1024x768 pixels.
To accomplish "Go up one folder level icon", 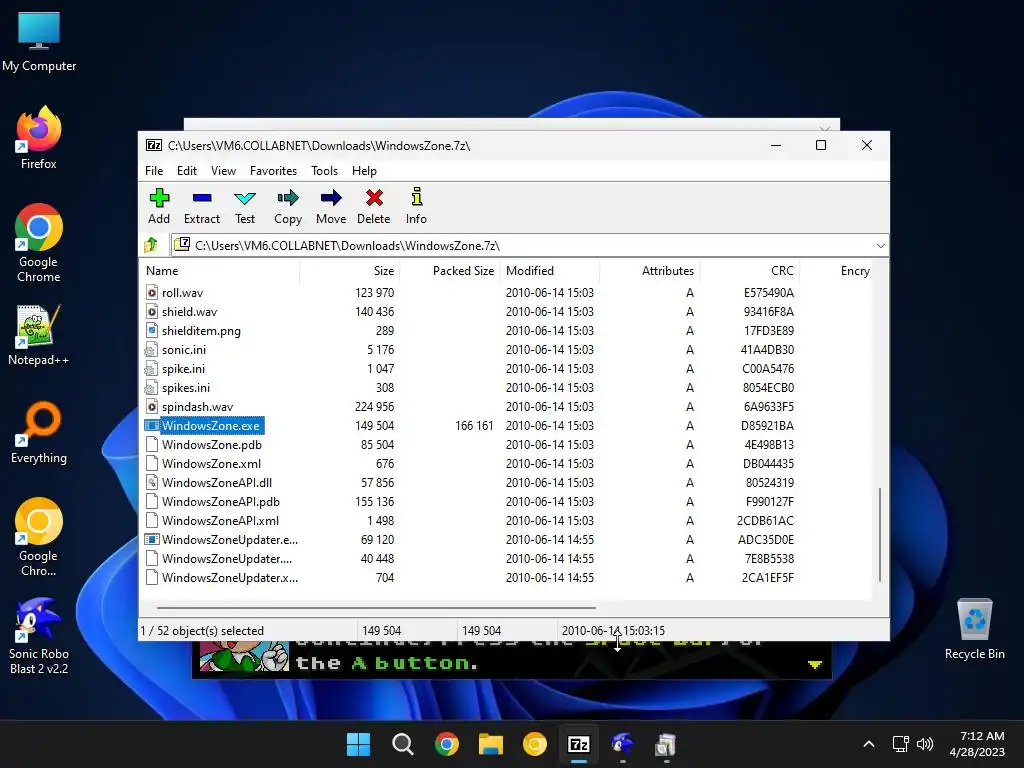I will click(152, 245).
